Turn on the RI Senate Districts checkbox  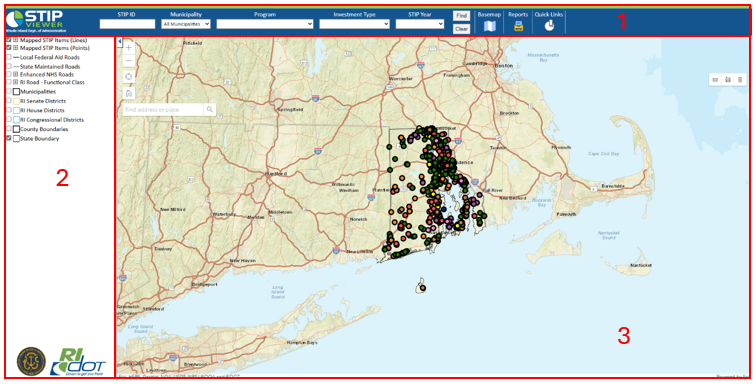click(9, 101)
